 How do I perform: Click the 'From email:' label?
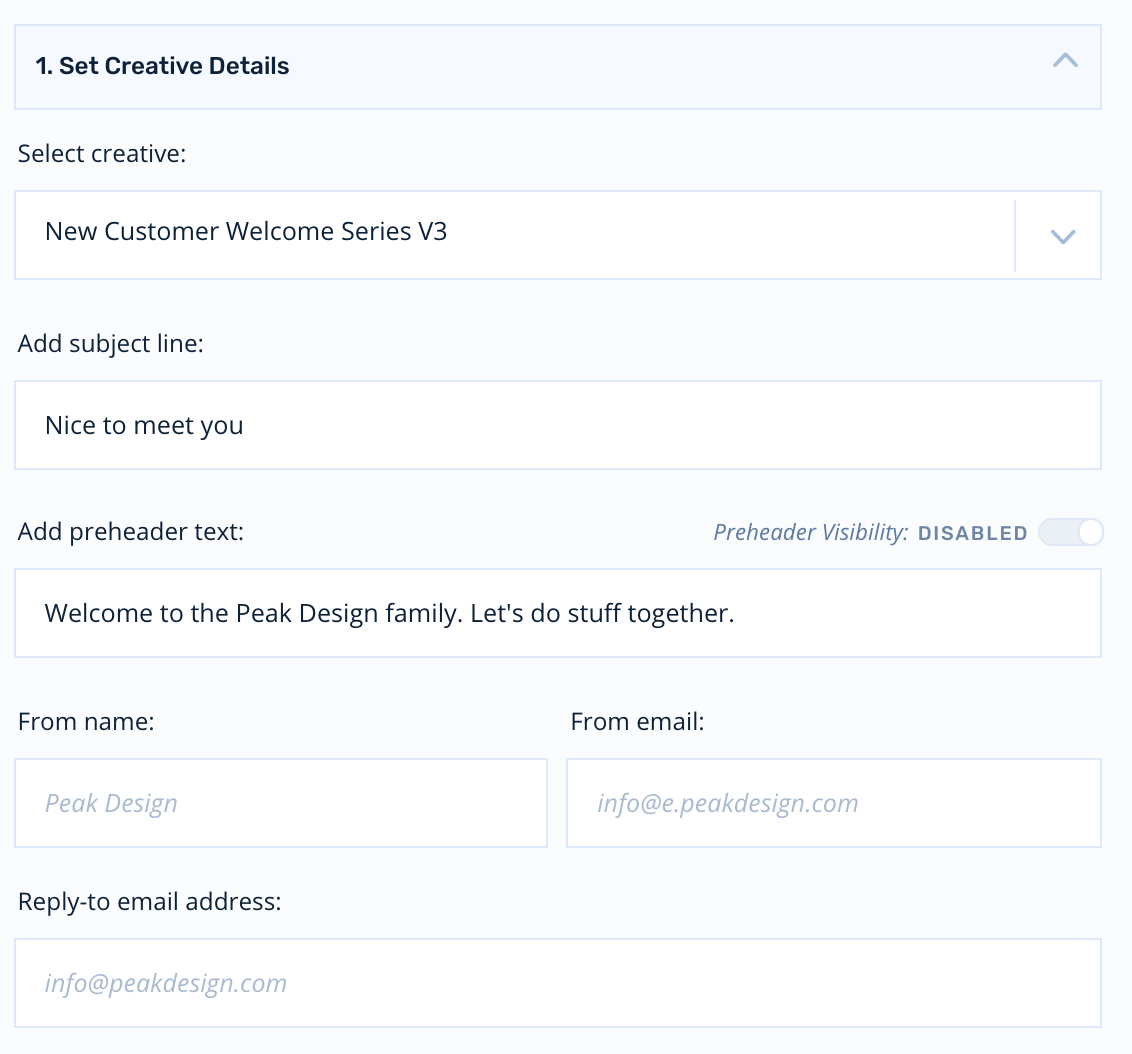pos(637,721)
